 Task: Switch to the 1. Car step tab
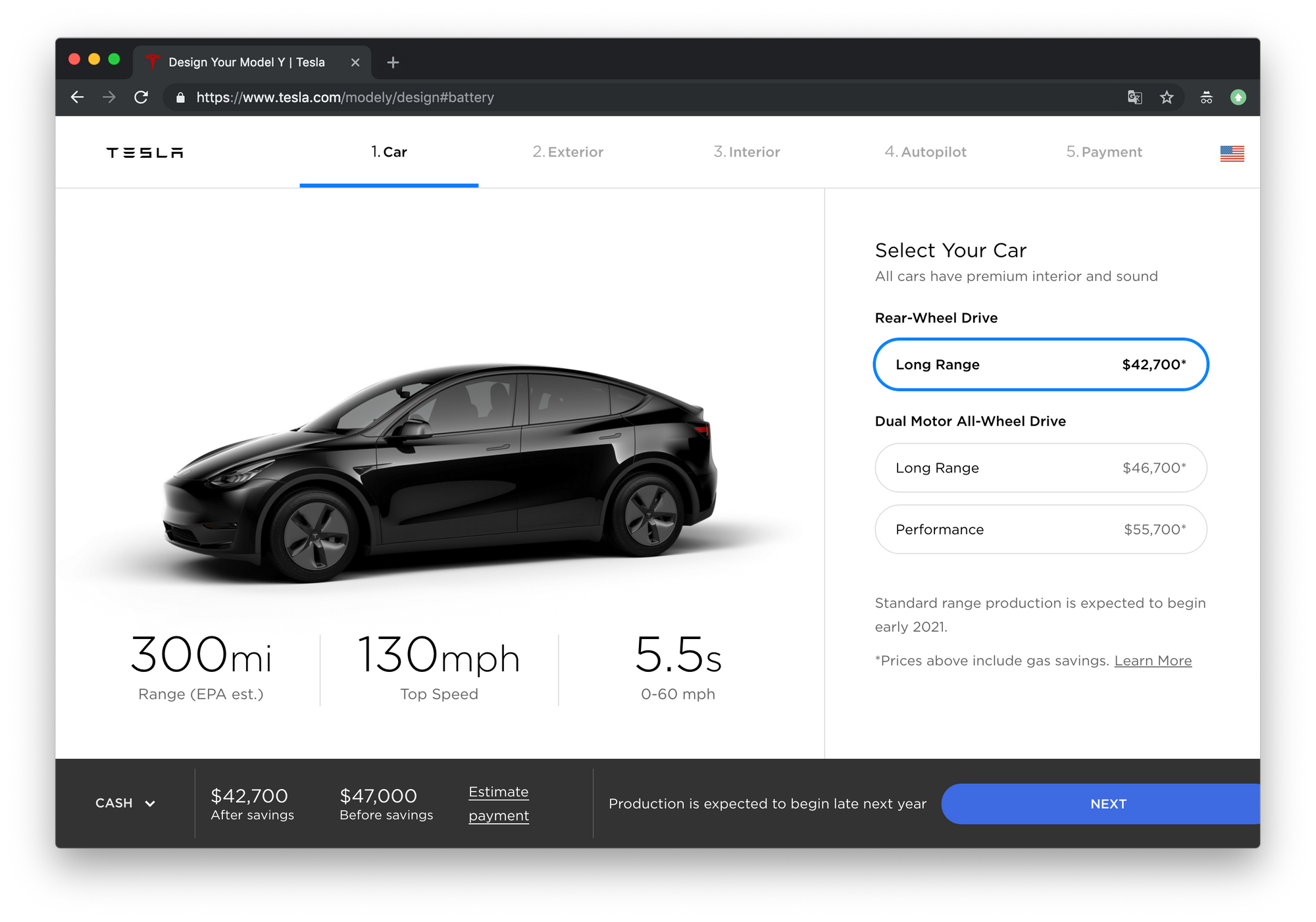tap(389, 152)
